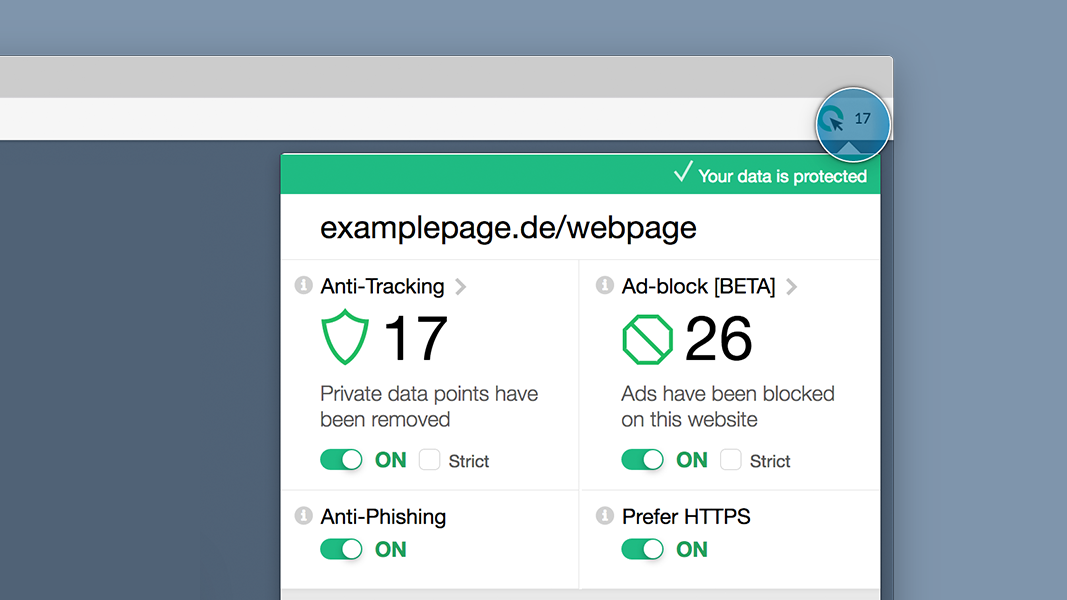This screenshot has height=600, width=1067.
Task: Click the large Anti-Tracking count 17
Action: coord(416,338)
